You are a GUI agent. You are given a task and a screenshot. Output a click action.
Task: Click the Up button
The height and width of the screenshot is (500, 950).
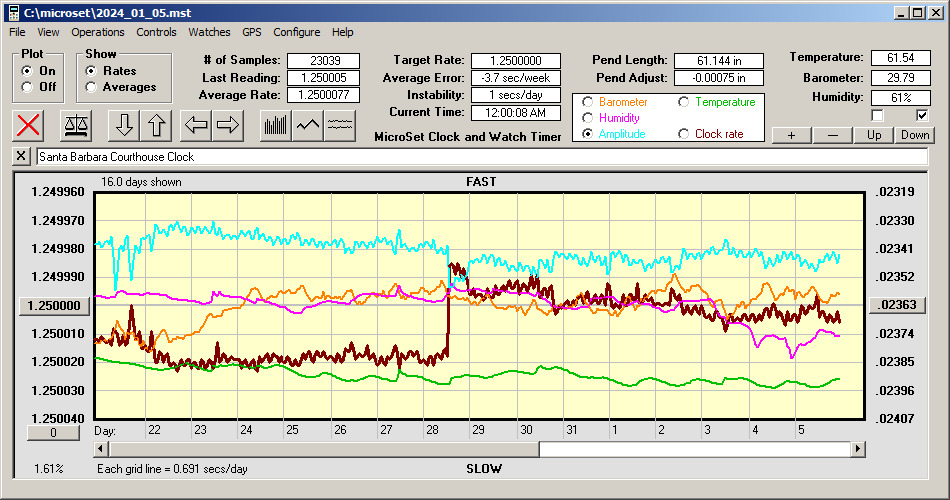[874, 135]
